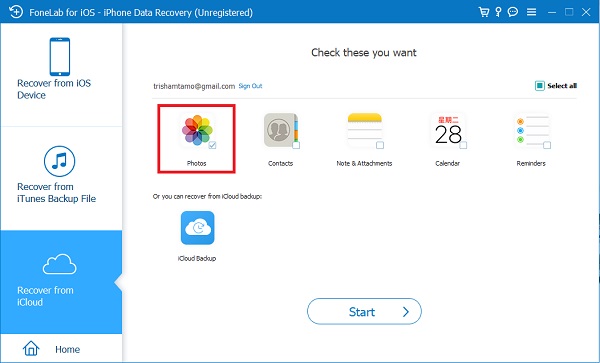Select the Note & Attachments icon
This screenshot has height=363, width=600.
364,130
